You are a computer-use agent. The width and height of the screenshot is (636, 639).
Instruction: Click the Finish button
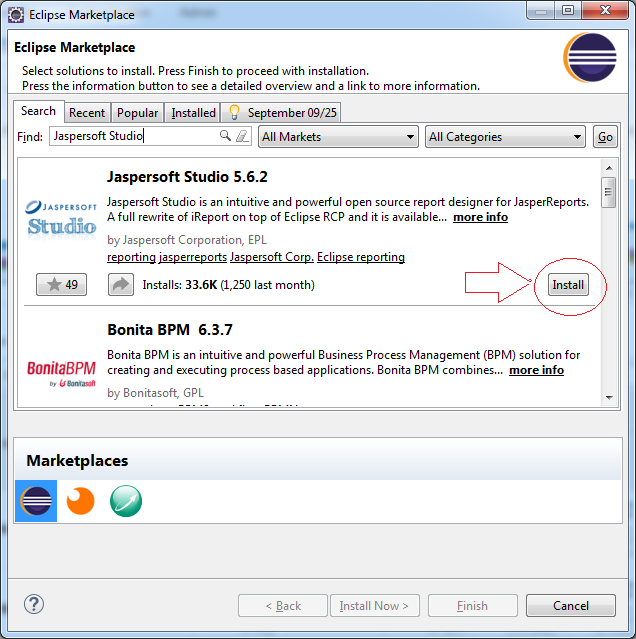pos(473,606)
